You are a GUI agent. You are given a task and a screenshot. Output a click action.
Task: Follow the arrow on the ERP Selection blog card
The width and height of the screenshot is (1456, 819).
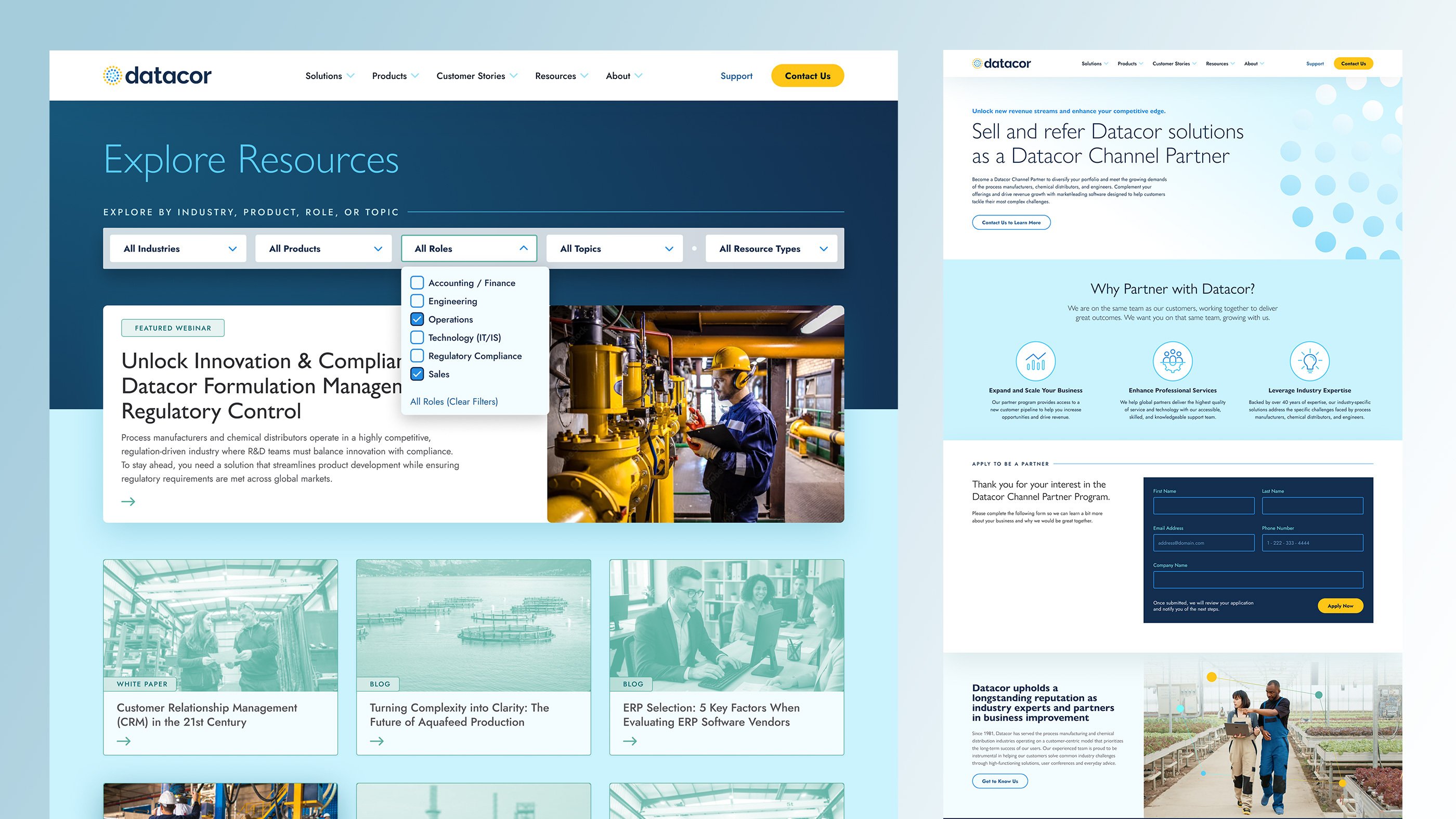[x=630, y=741]
